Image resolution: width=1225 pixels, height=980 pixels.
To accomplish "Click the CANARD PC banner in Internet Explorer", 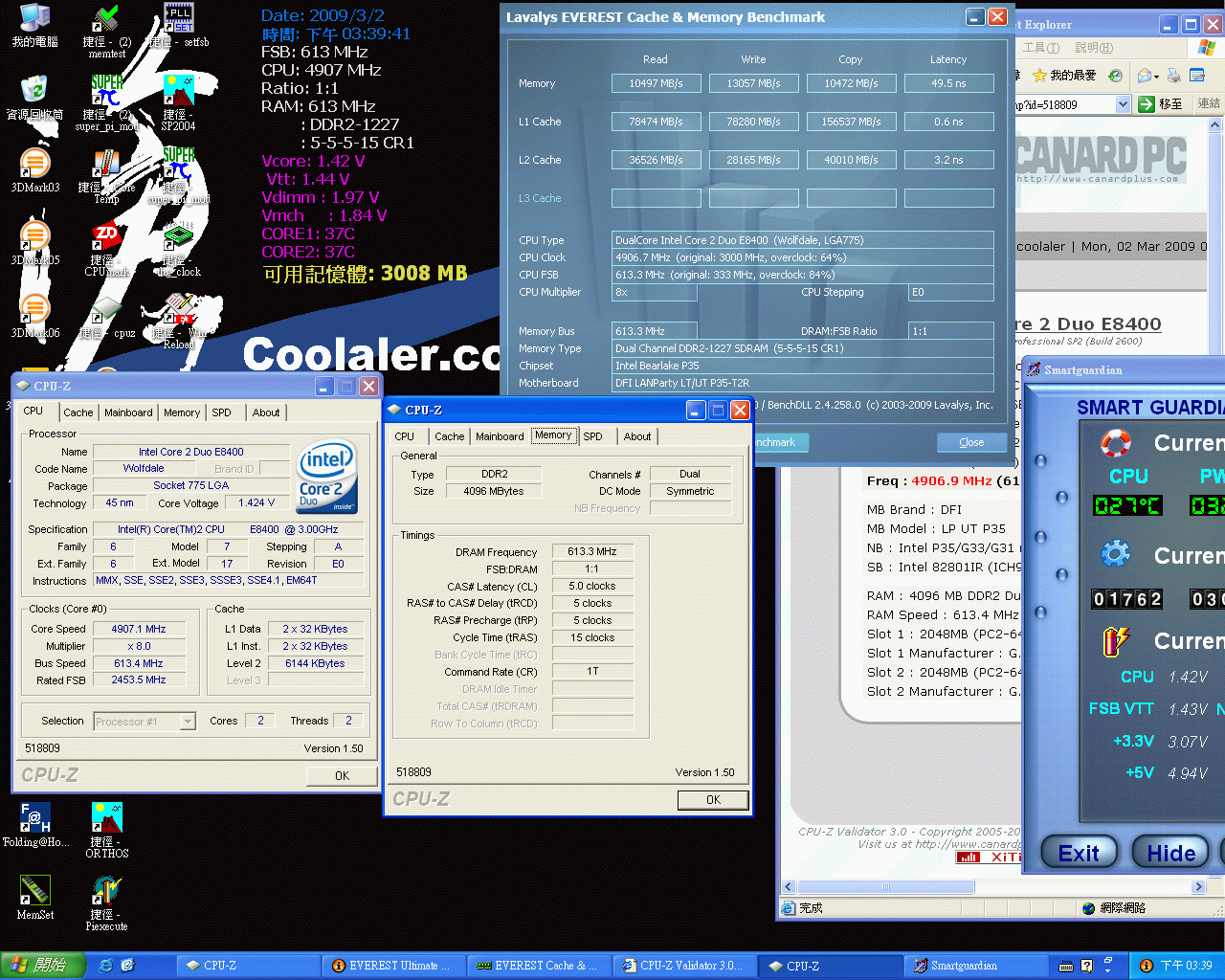I will [x=1102, y=160].
